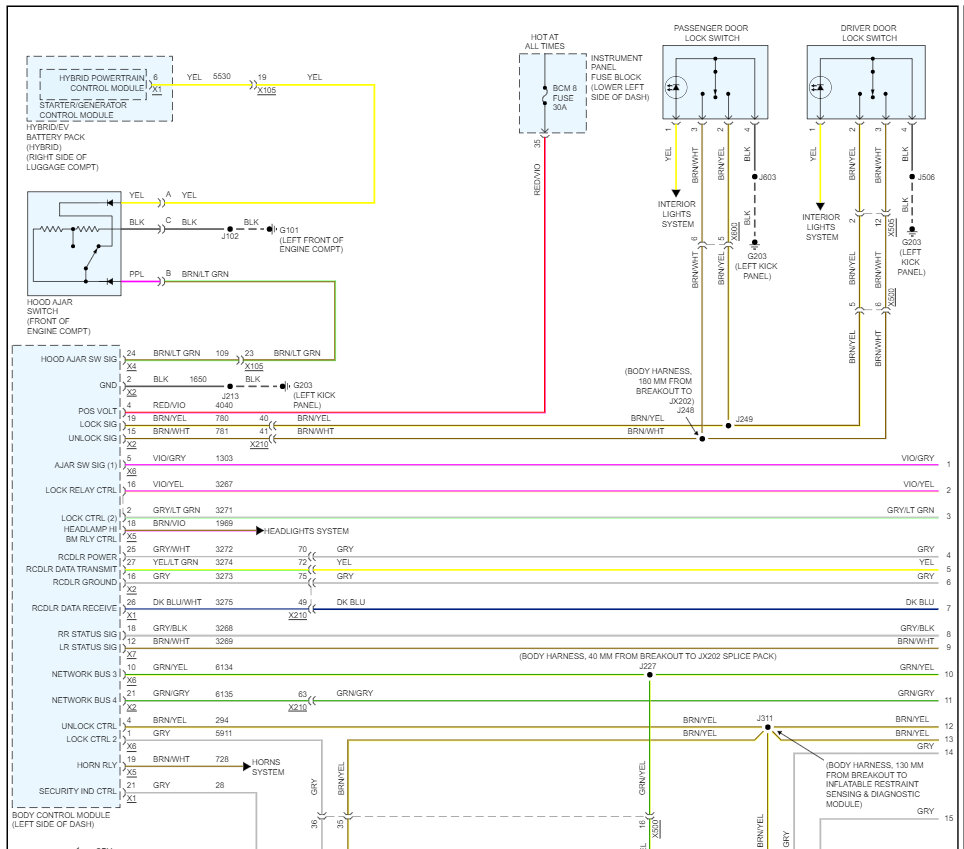Select the "UNLOCK SIG" pin label

click(x=92, y=438)
